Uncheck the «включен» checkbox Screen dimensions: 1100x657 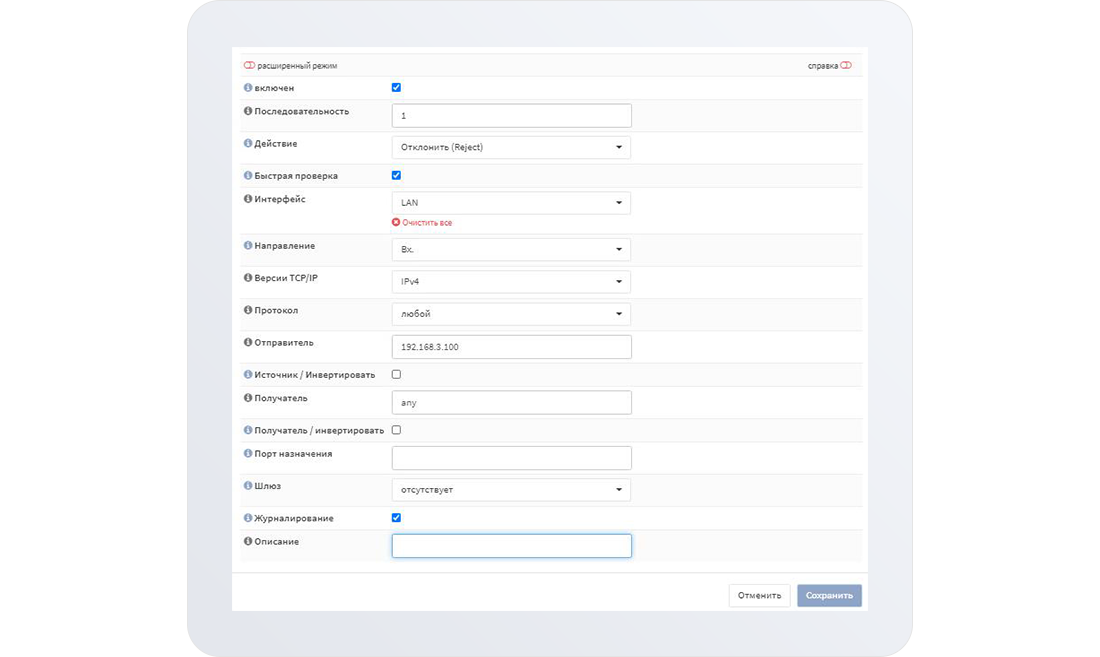click(396, 88)
